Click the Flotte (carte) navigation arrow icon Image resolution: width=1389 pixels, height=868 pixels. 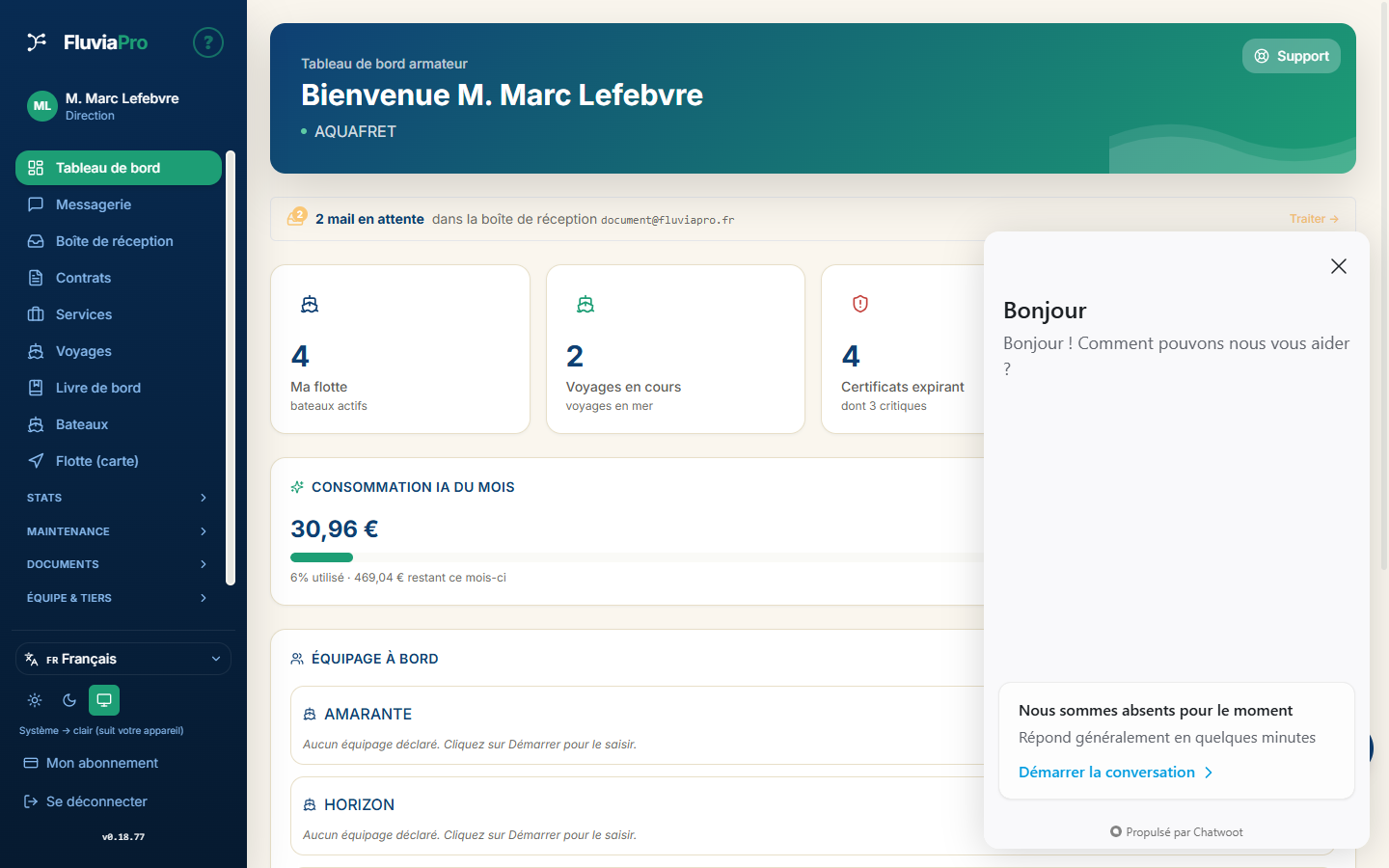point(36,461)
